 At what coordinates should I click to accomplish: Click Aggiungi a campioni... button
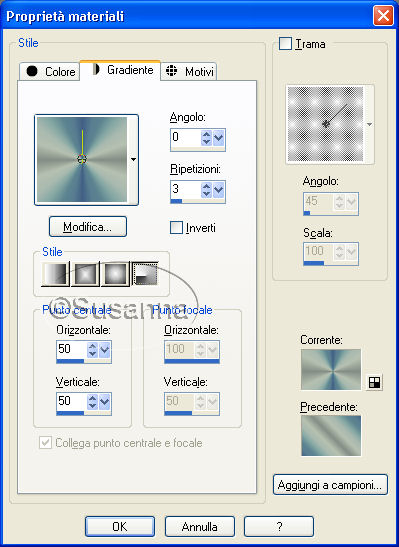[x=330, y=484]
